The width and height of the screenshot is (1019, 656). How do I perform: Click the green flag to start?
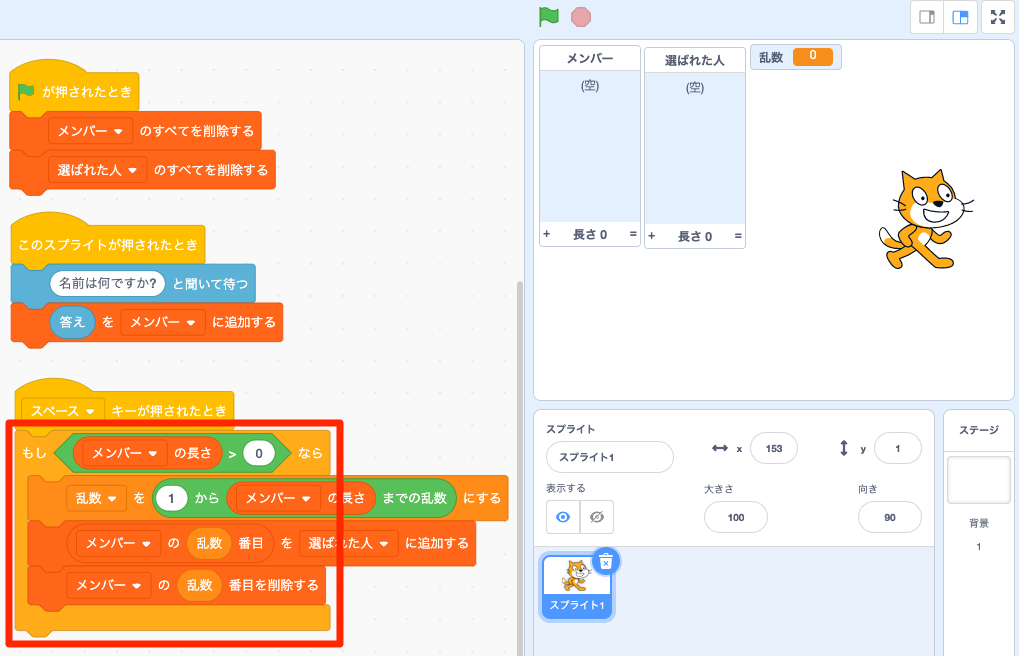[549, 17]
